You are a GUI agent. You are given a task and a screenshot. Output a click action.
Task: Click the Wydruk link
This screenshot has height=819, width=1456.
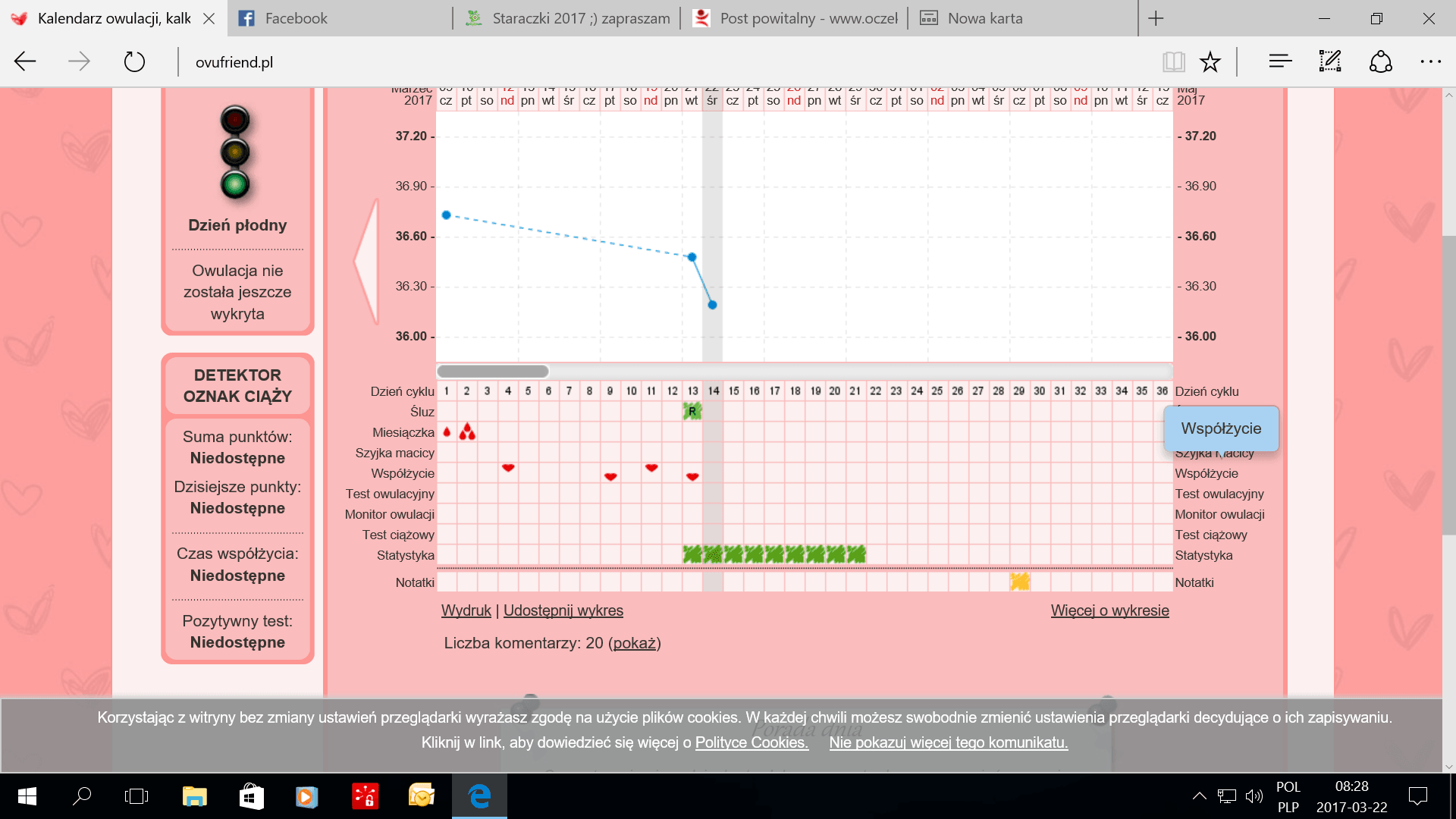(x=466, y=610)
